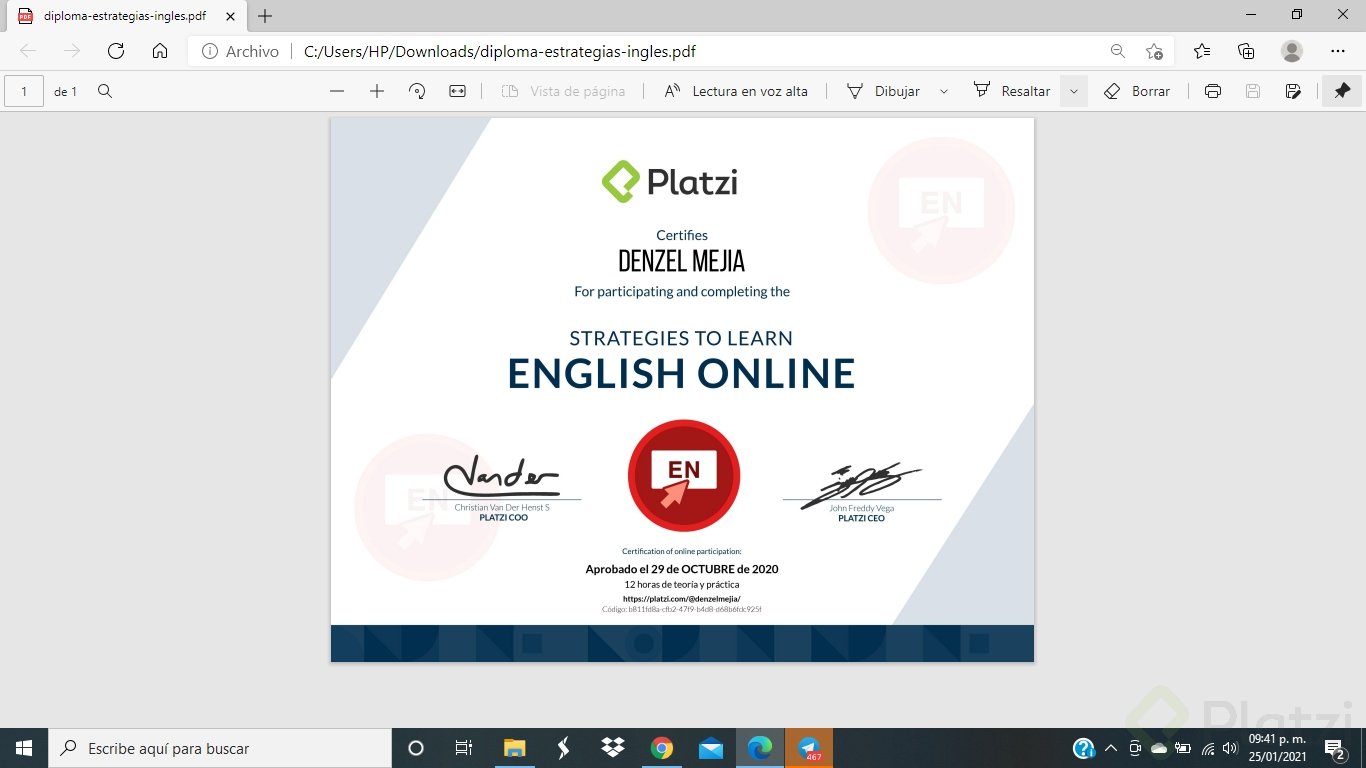Zoom out the PDF
This screenshot has width=1366, height=768.
[337, 91]
